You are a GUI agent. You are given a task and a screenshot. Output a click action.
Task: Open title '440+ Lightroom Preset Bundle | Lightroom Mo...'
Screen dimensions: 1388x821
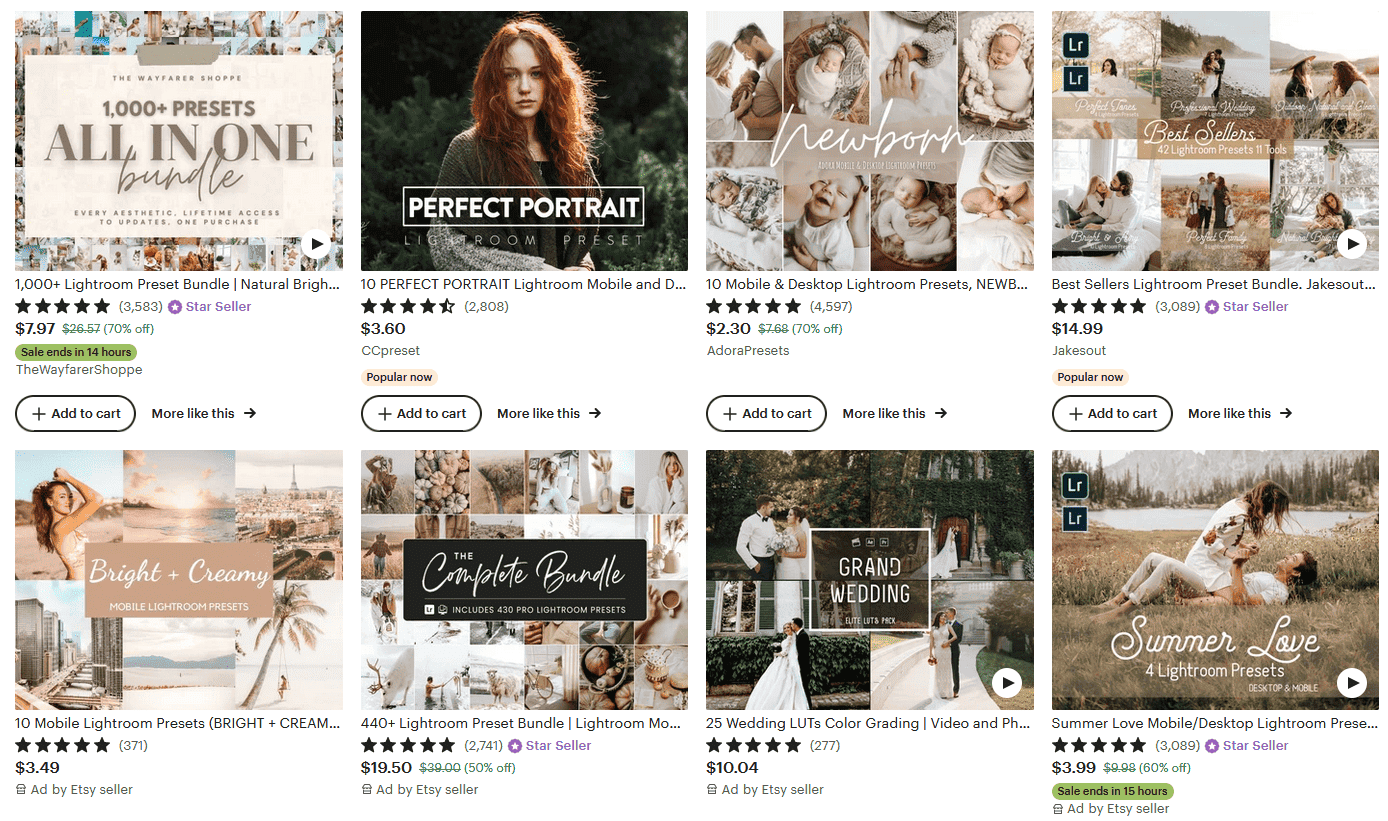(523, 723)
